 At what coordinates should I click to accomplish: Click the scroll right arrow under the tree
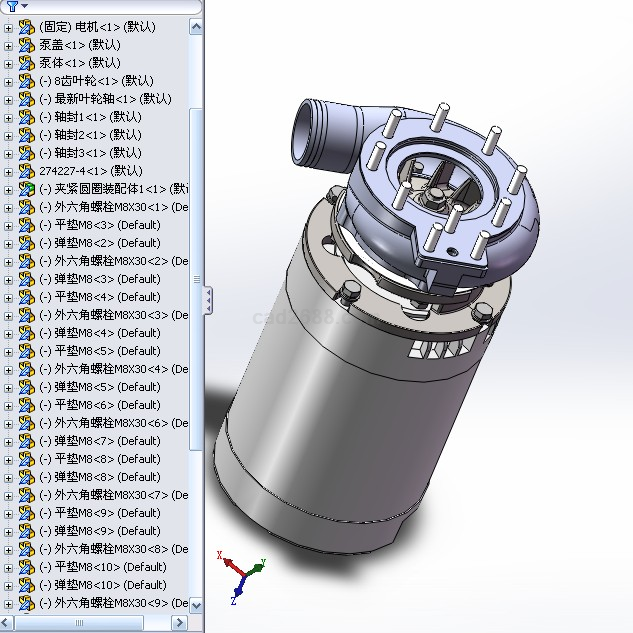pos(179,622)
